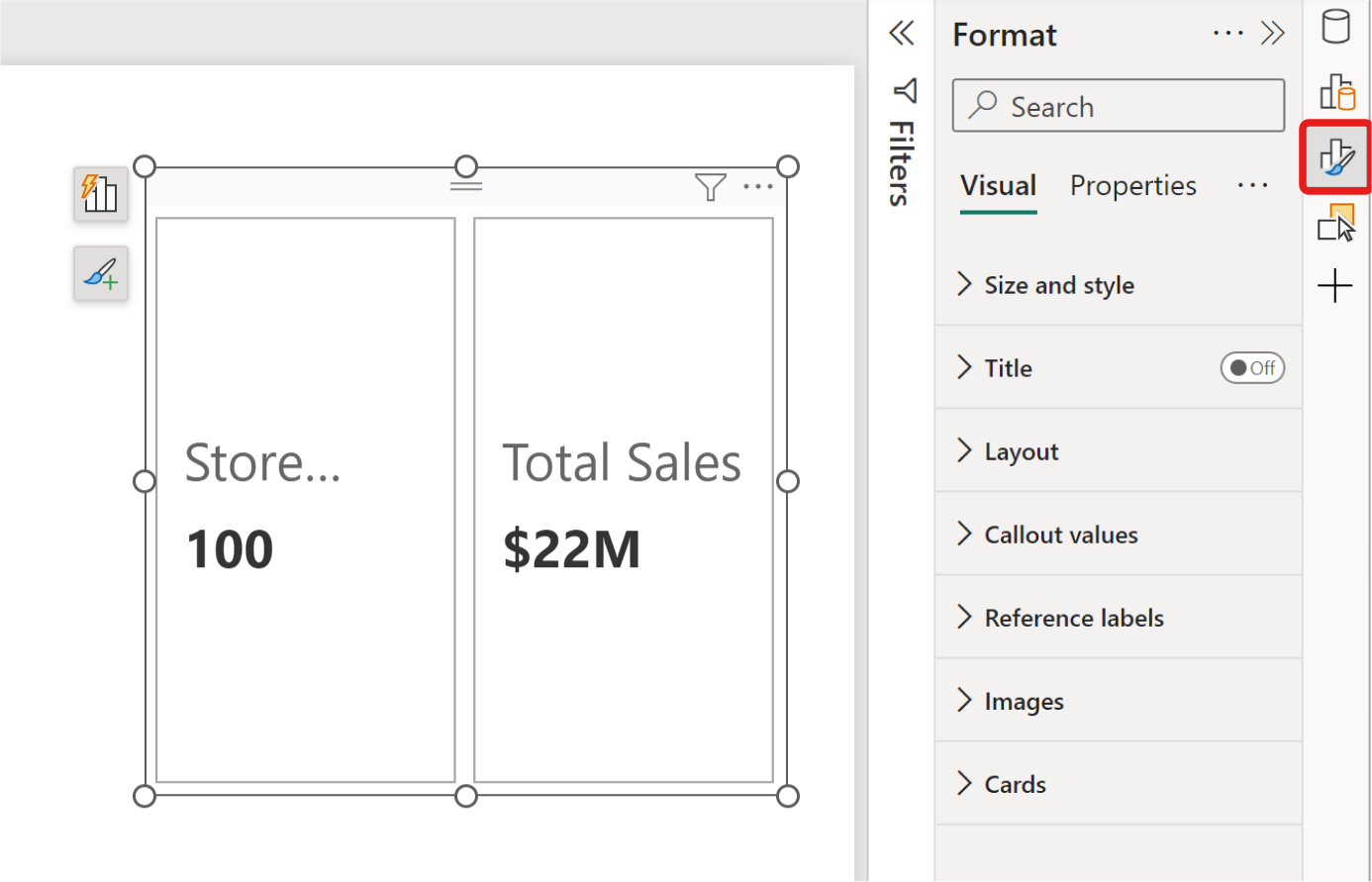The image size is (1372, 882).
Task: Open Format pane more options ellipsis
Action: tap(1227, 34)
